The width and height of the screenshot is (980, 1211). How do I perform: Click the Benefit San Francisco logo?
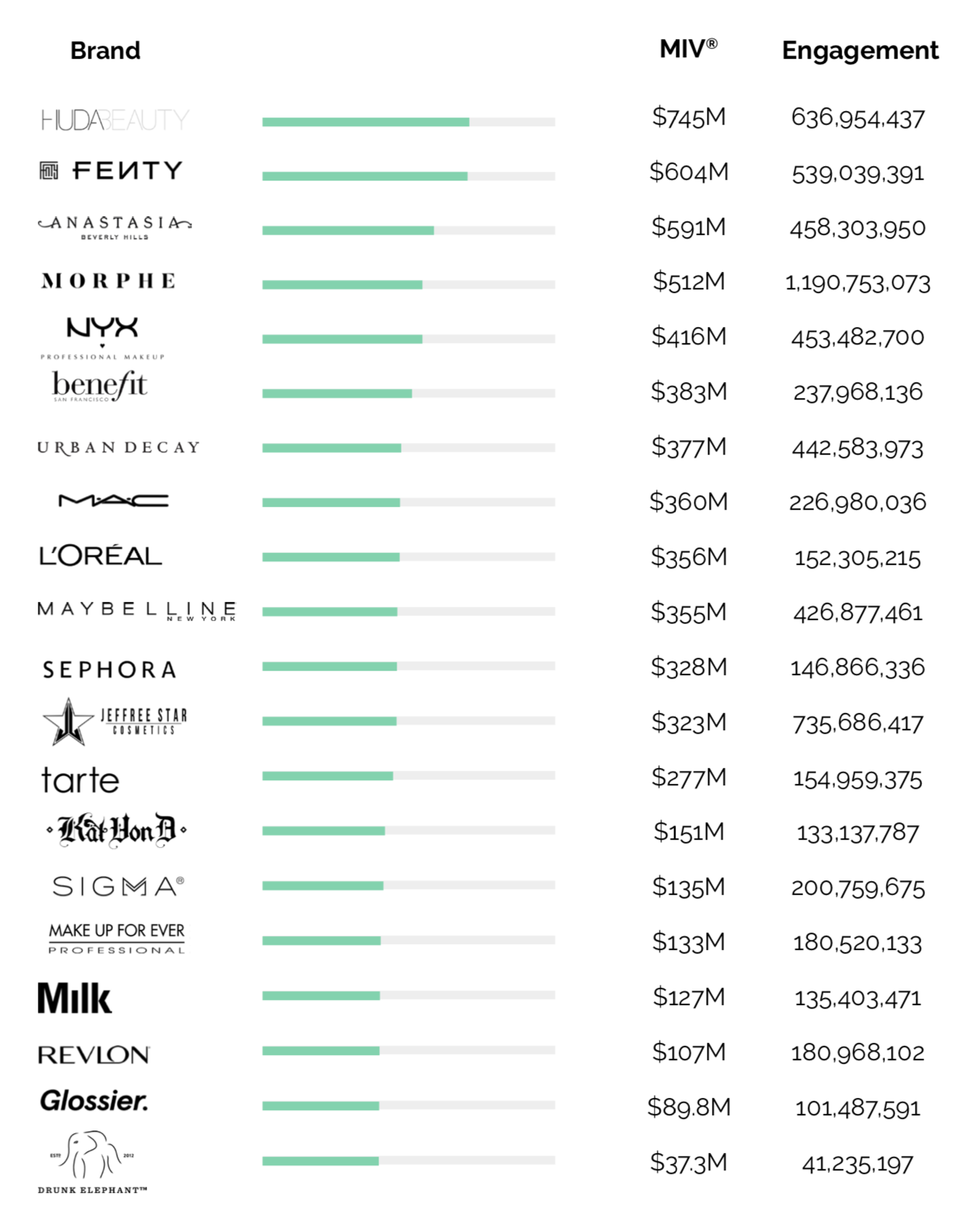click(99, 386)
